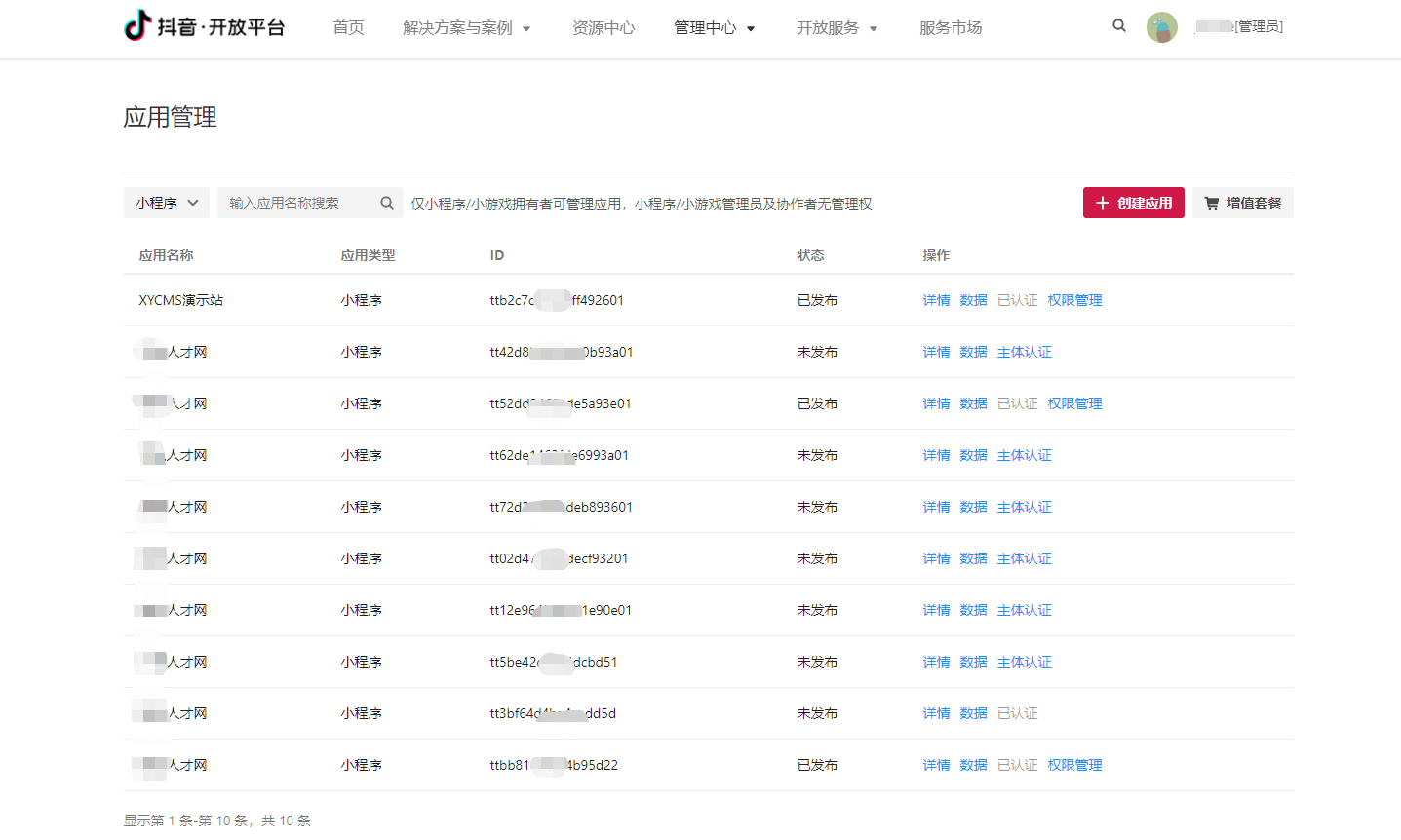Click ID column header
This screenshot has height=840, width=1401.
click(497, 255)
